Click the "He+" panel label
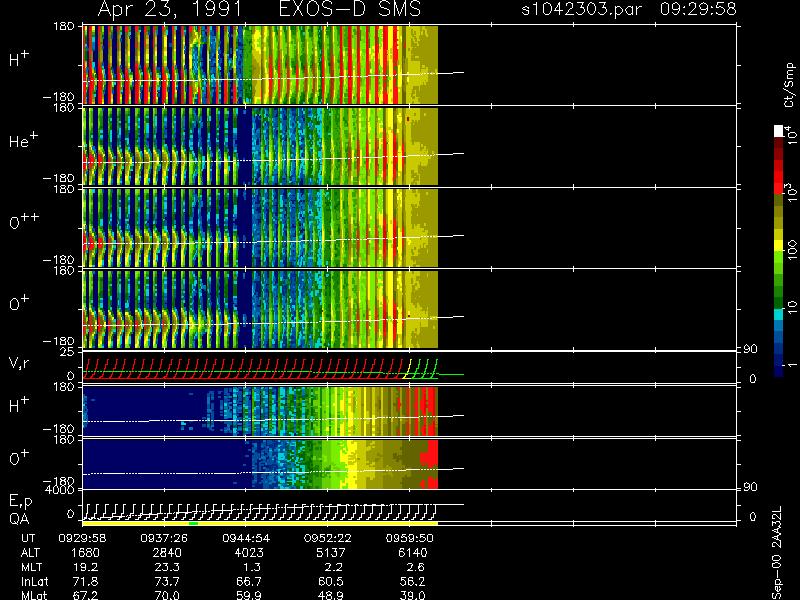Viewport: 800px width, 600px height. (x=23, y=140)
